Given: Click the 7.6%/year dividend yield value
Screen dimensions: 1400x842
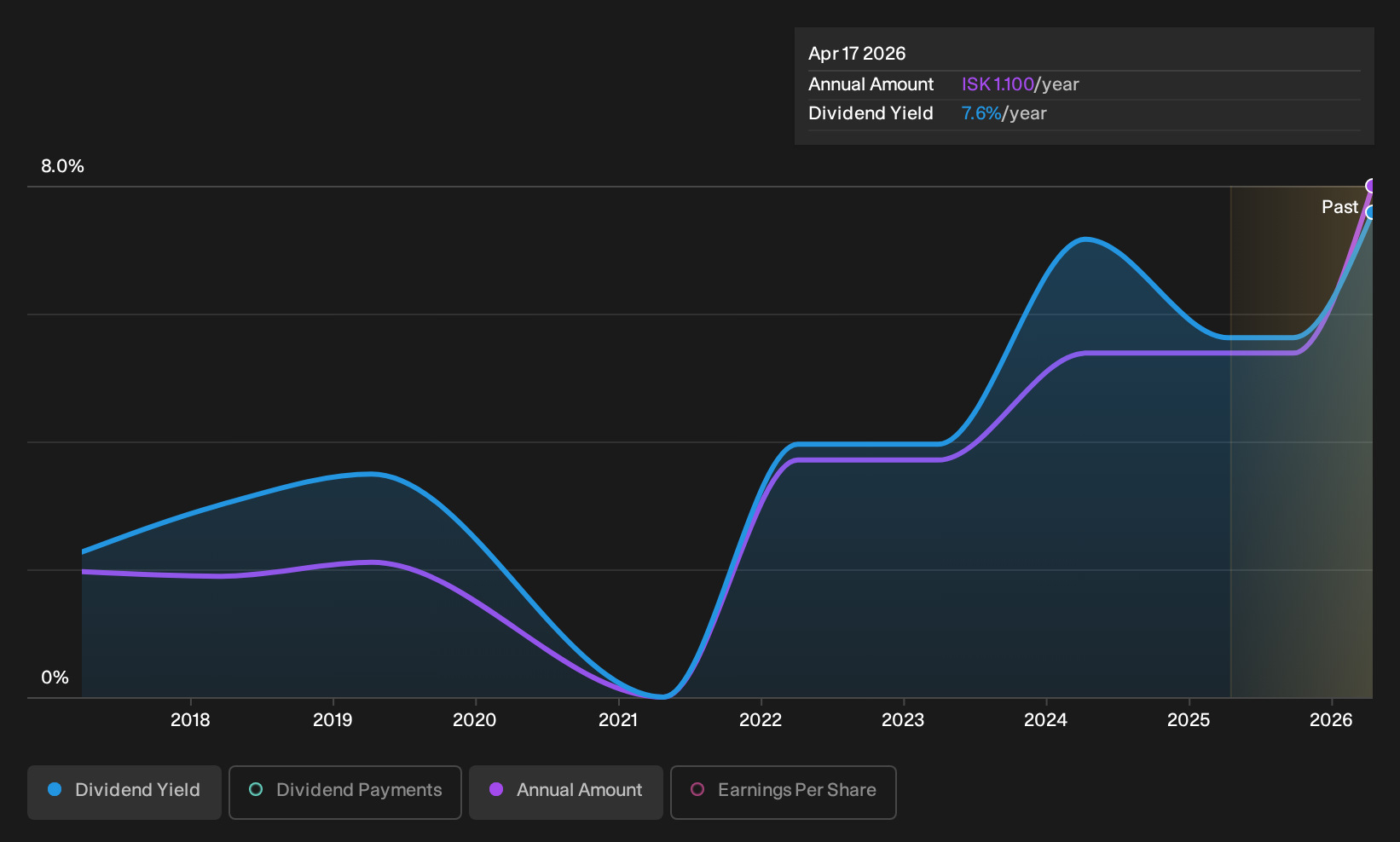Looking at the screenshot, I should point(1004,113).
